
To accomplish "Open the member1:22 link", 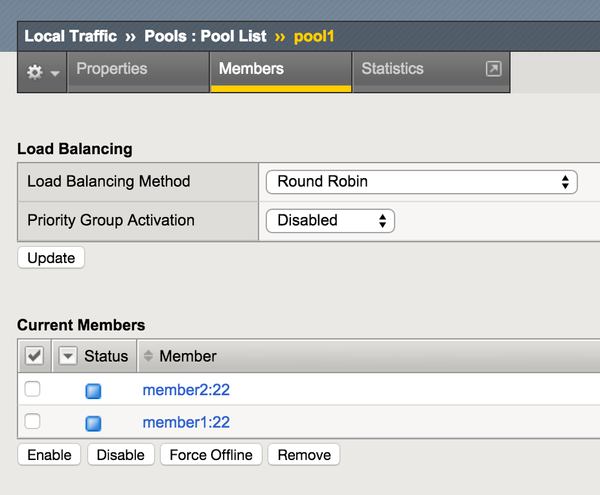I will pyautogui.click(x=186, y=423).
